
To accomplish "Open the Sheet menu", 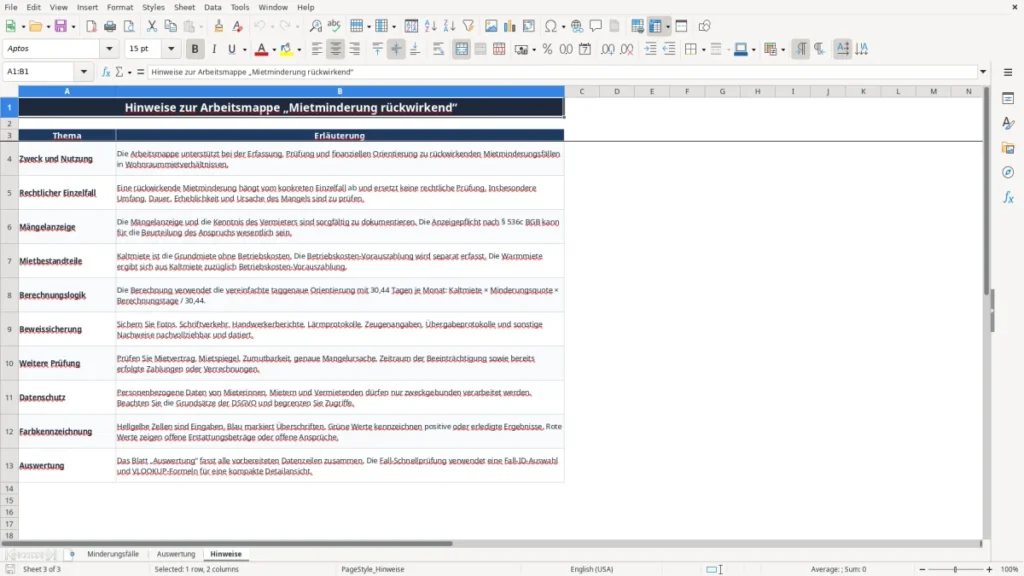I will click(184, 7).
